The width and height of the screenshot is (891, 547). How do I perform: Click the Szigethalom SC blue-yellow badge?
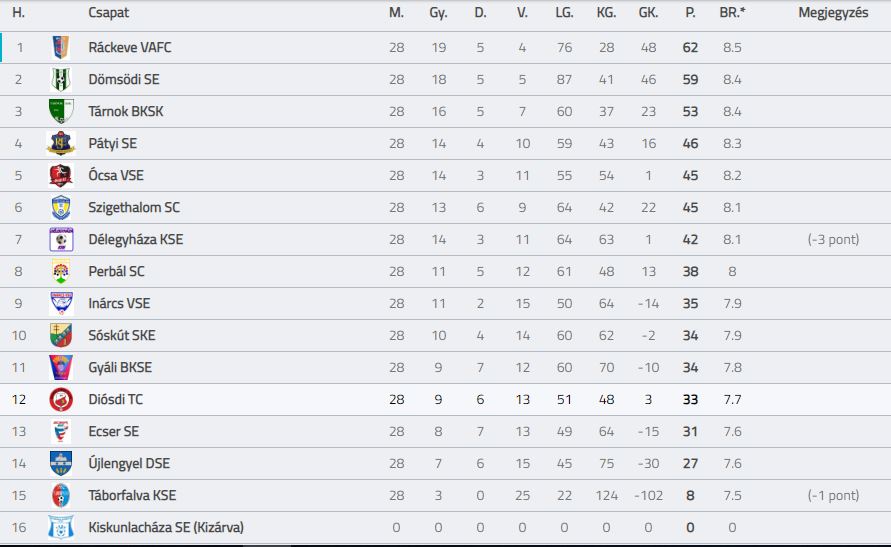[61, 207]
